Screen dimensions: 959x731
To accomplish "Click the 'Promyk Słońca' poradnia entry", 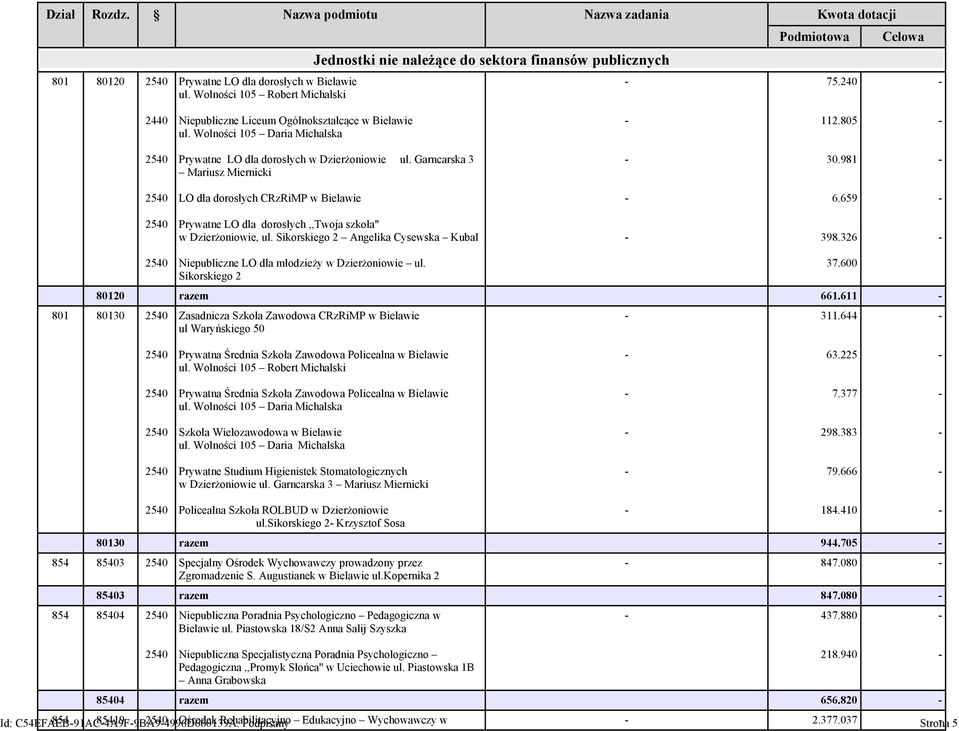I will pyautogui.click(x=327, y=667).
